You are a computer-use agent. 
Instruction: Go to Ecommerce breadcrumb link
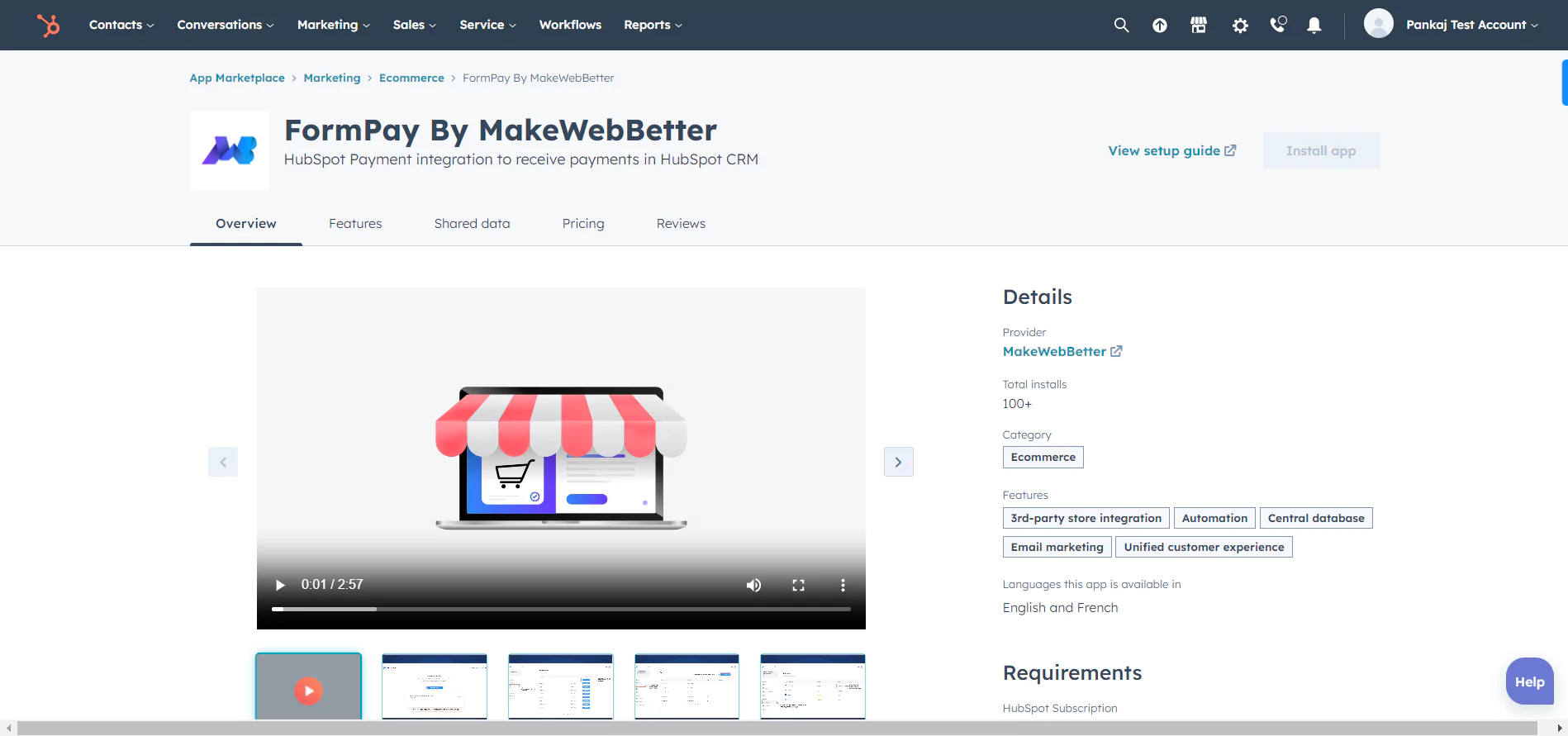[411, 78]
